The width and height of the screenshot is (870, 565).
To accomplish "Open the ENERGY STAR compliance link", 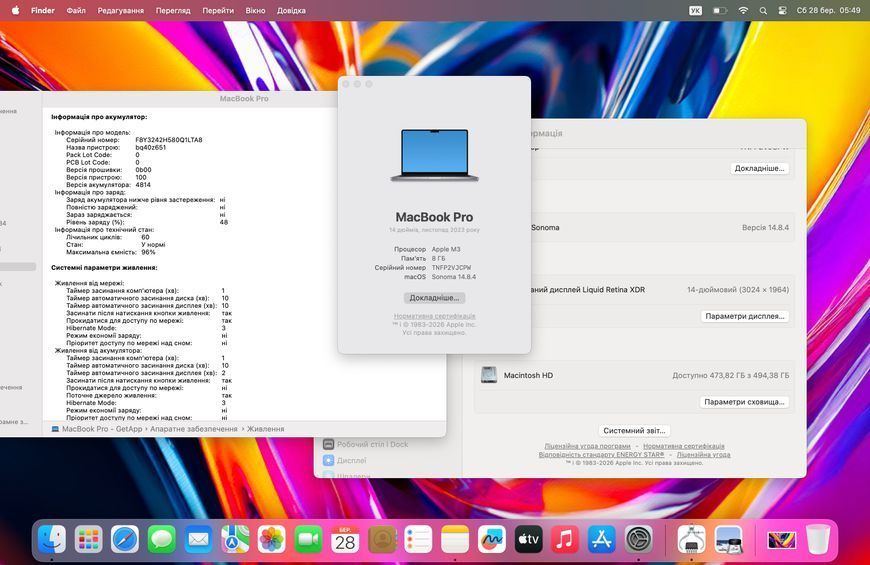I will (601, 455).
